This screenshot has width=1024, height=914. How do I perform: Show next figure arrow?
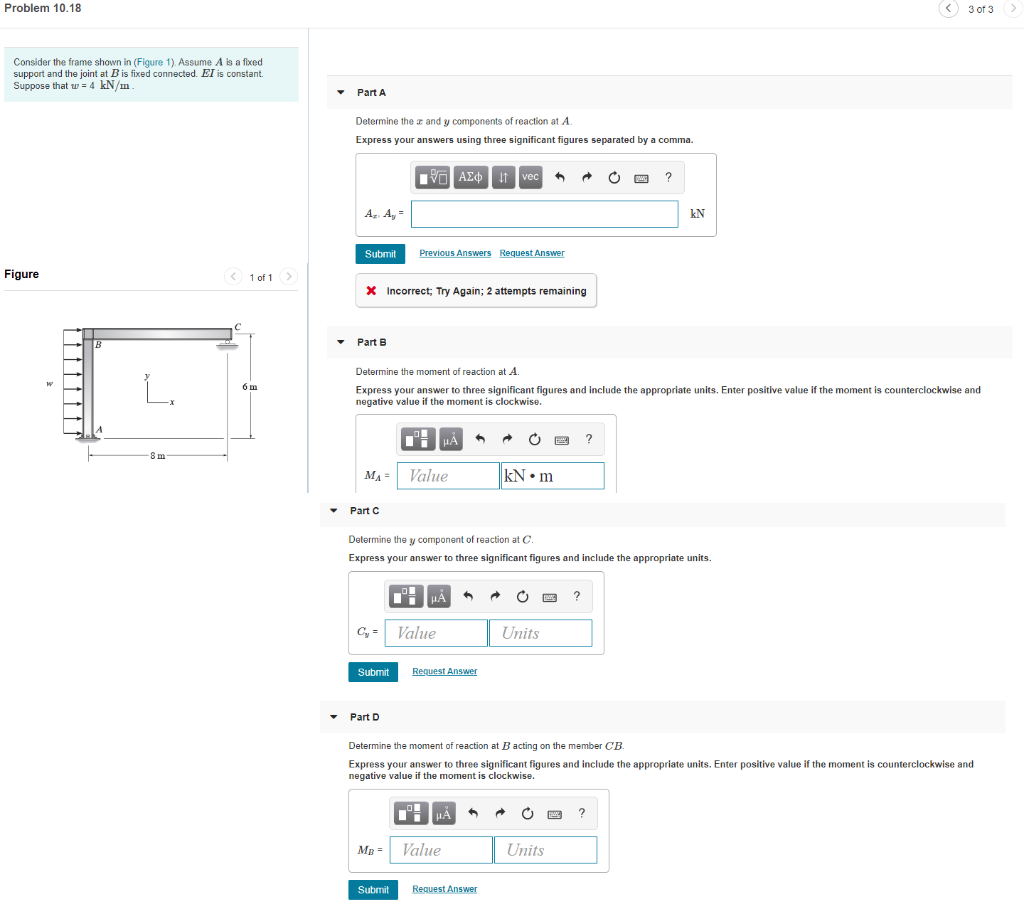[x=289, y=277]
